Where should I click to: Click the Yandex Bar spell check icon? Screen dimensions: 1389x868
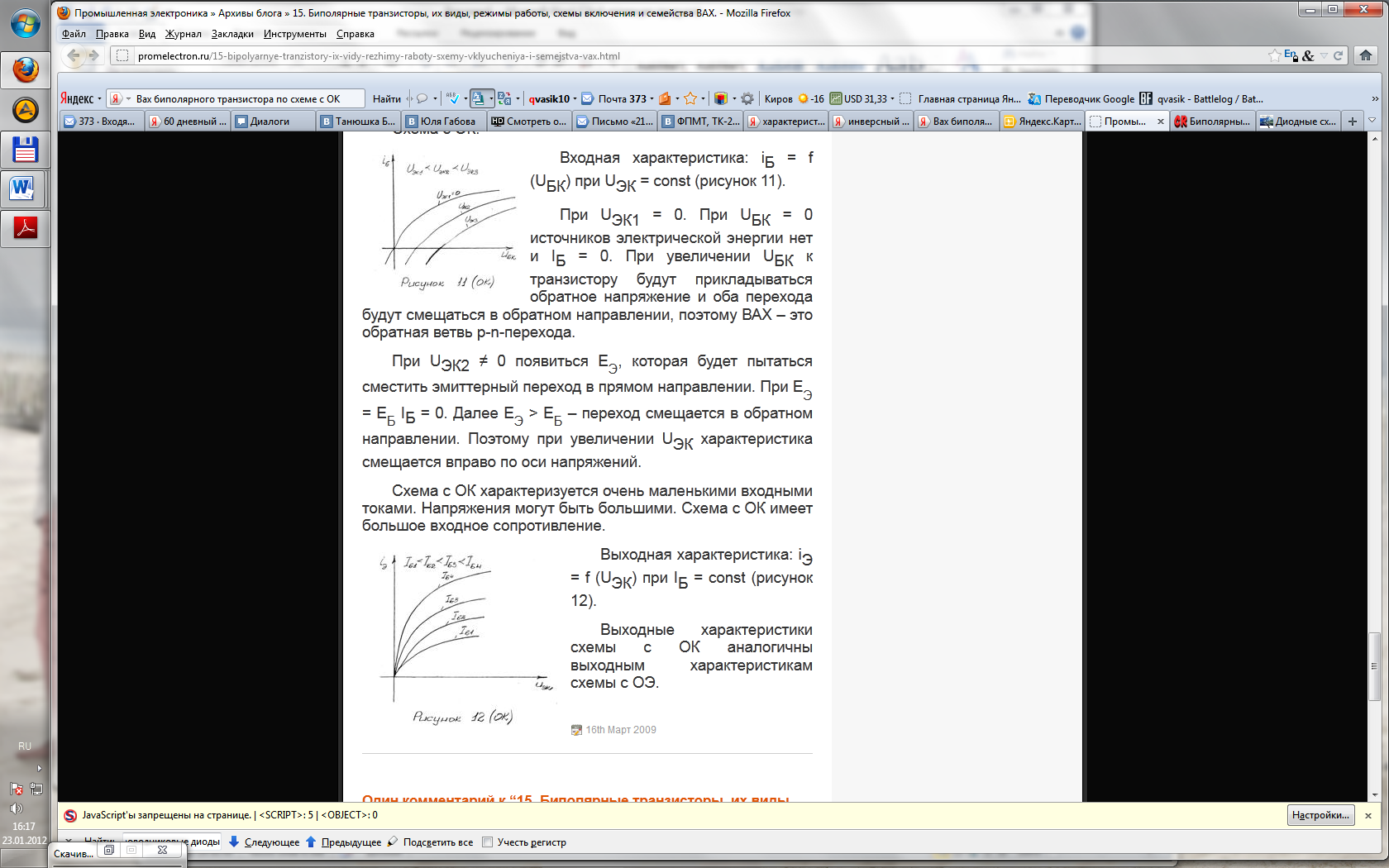coord(452,98)
